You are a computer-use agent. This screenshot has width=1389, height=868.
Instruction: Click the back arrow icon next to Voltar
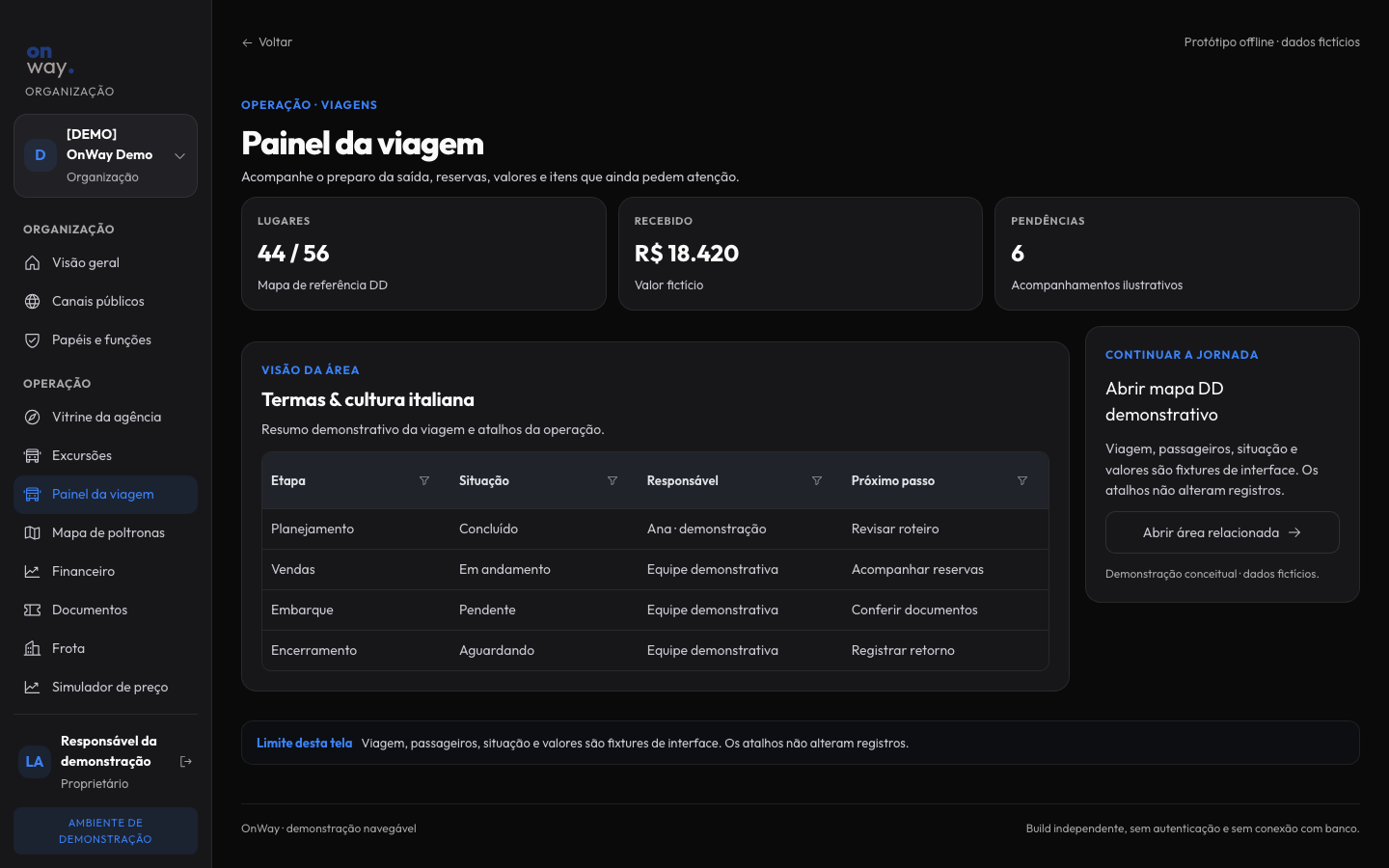click(247, 42)
